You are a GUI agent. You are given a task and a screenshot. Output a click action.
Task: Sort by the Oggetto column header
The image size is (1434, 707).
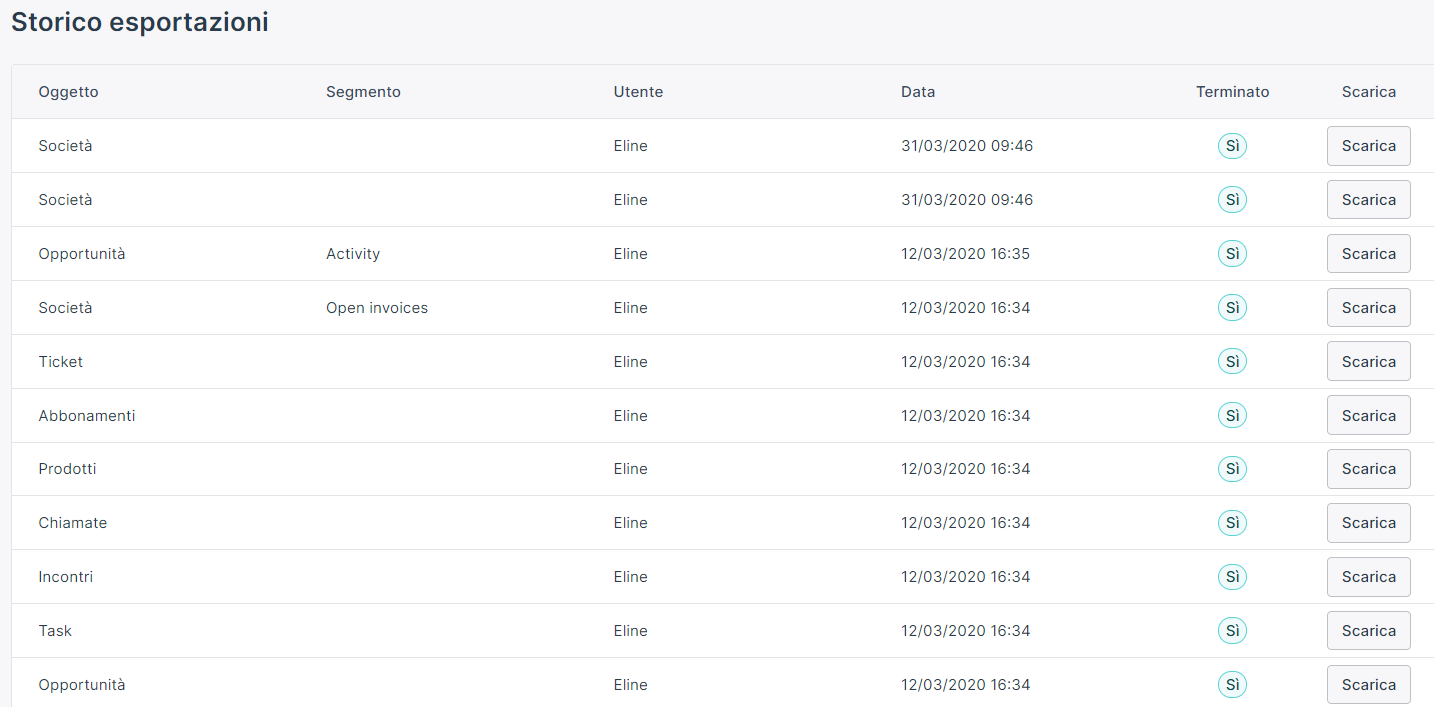click(x=68, y=92)
